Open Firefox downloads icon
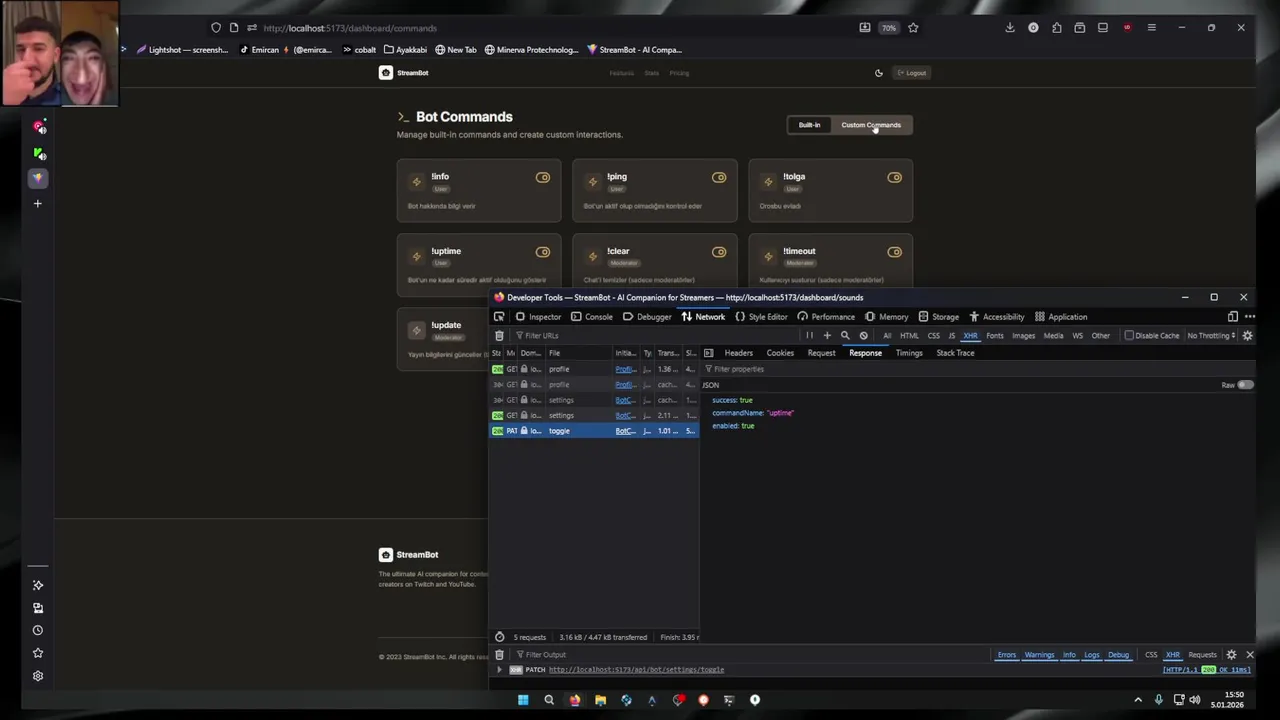Screen dimensions: 1280x720 (1010, 28)
